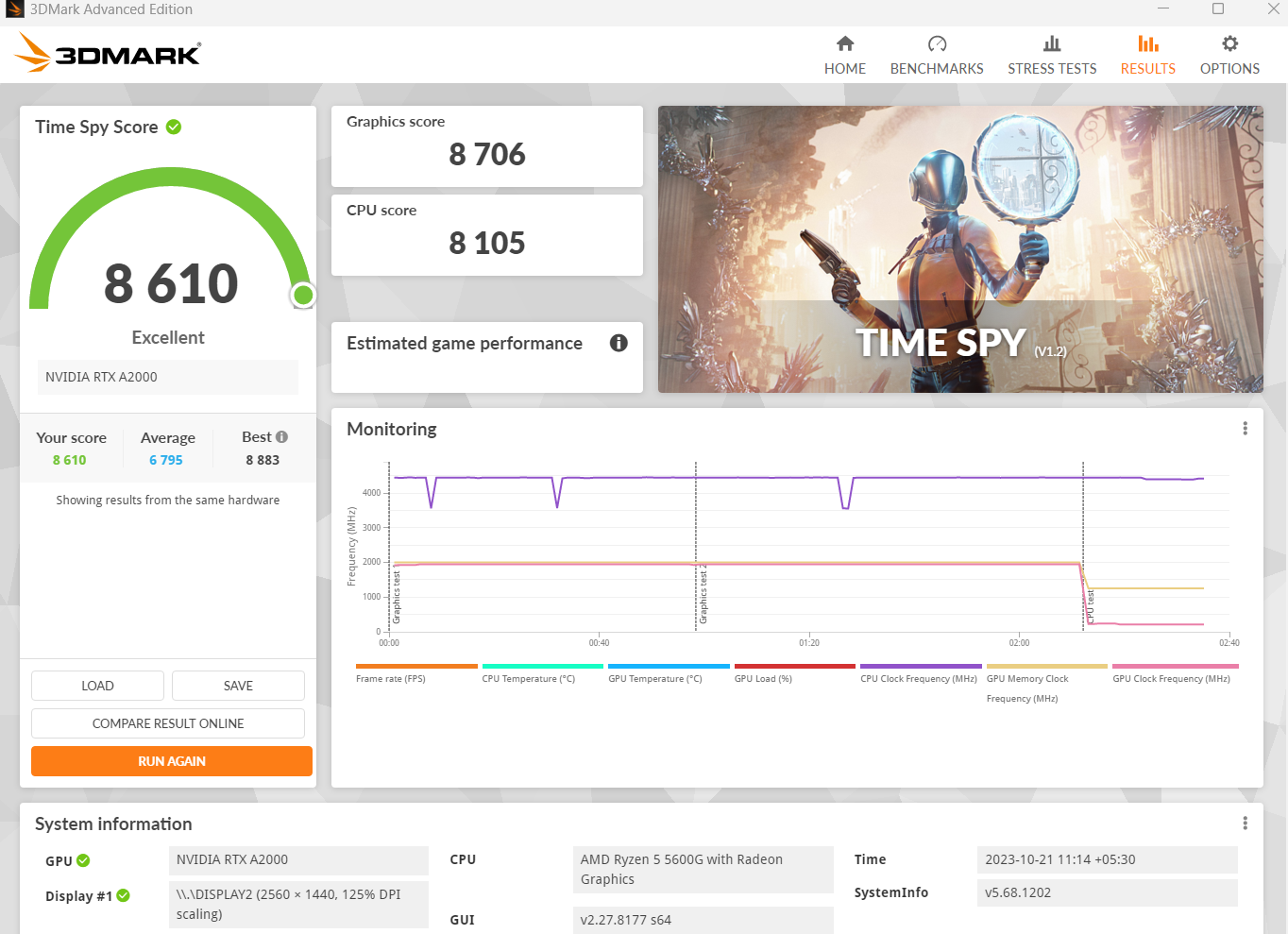Click the Display #1 green check icon
The height and width of the screenshot is (934, 1288).
pyautogui.click(x=123, y=895)
